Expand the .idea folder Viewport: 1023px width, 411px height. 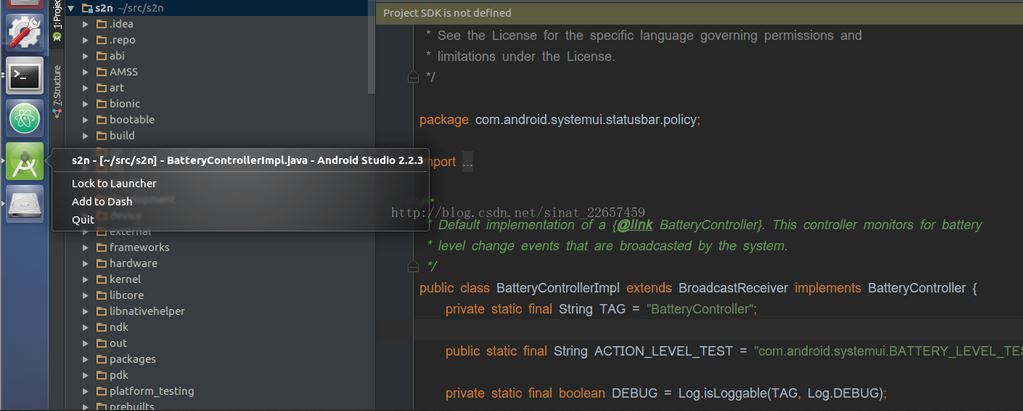point(85,24)
